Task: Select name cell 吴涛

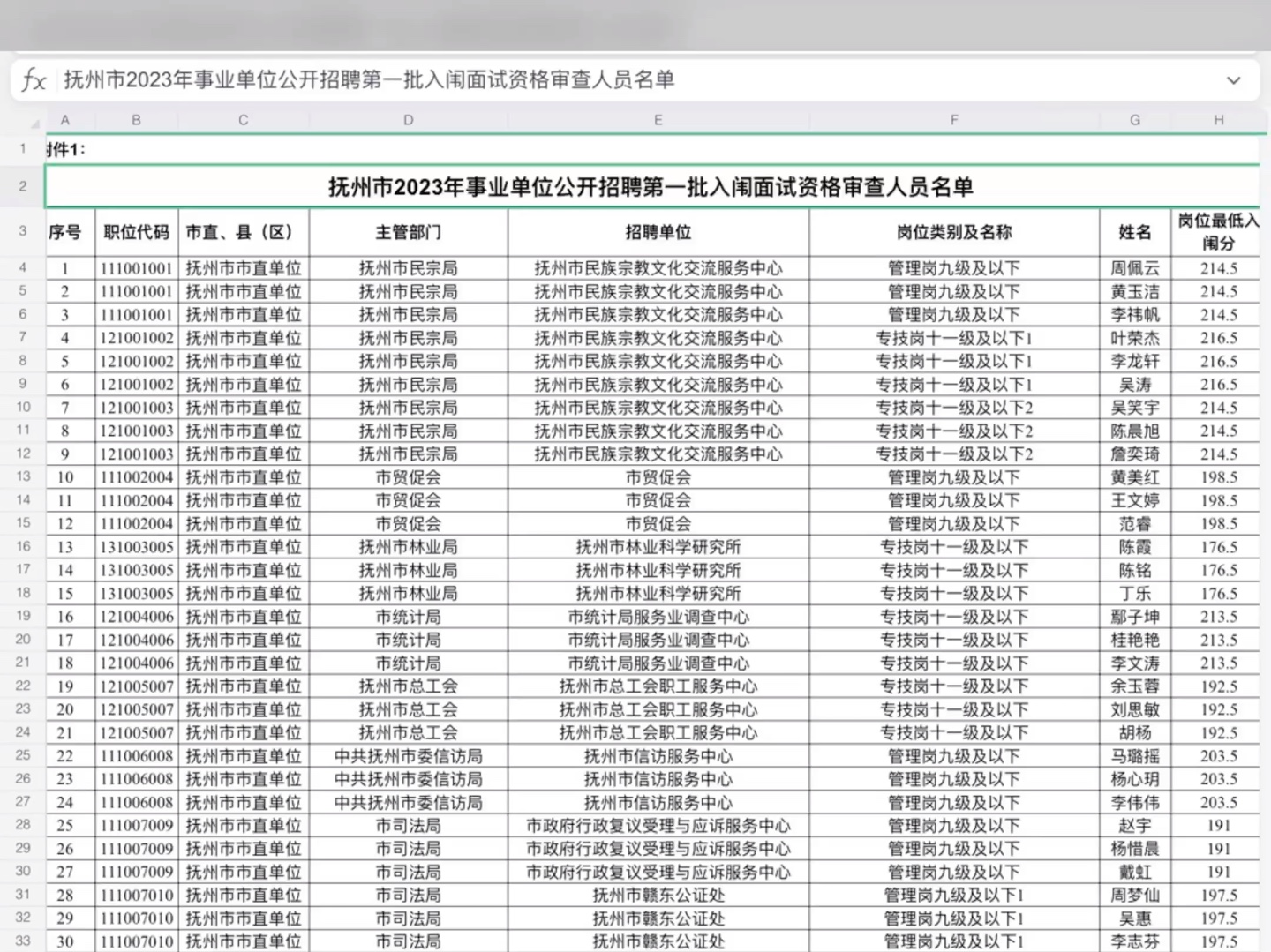Action: pos(1135,384)
